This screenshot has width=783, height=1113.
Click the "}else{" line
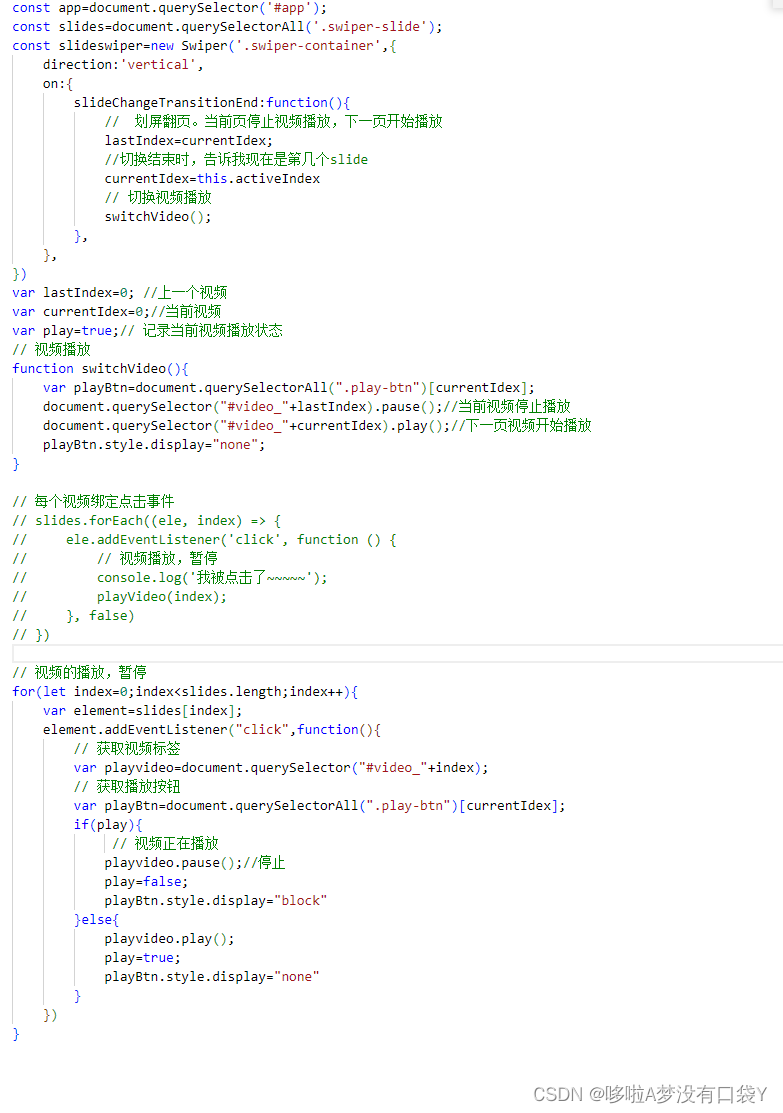pyautogui.click(x=97, y=920)
